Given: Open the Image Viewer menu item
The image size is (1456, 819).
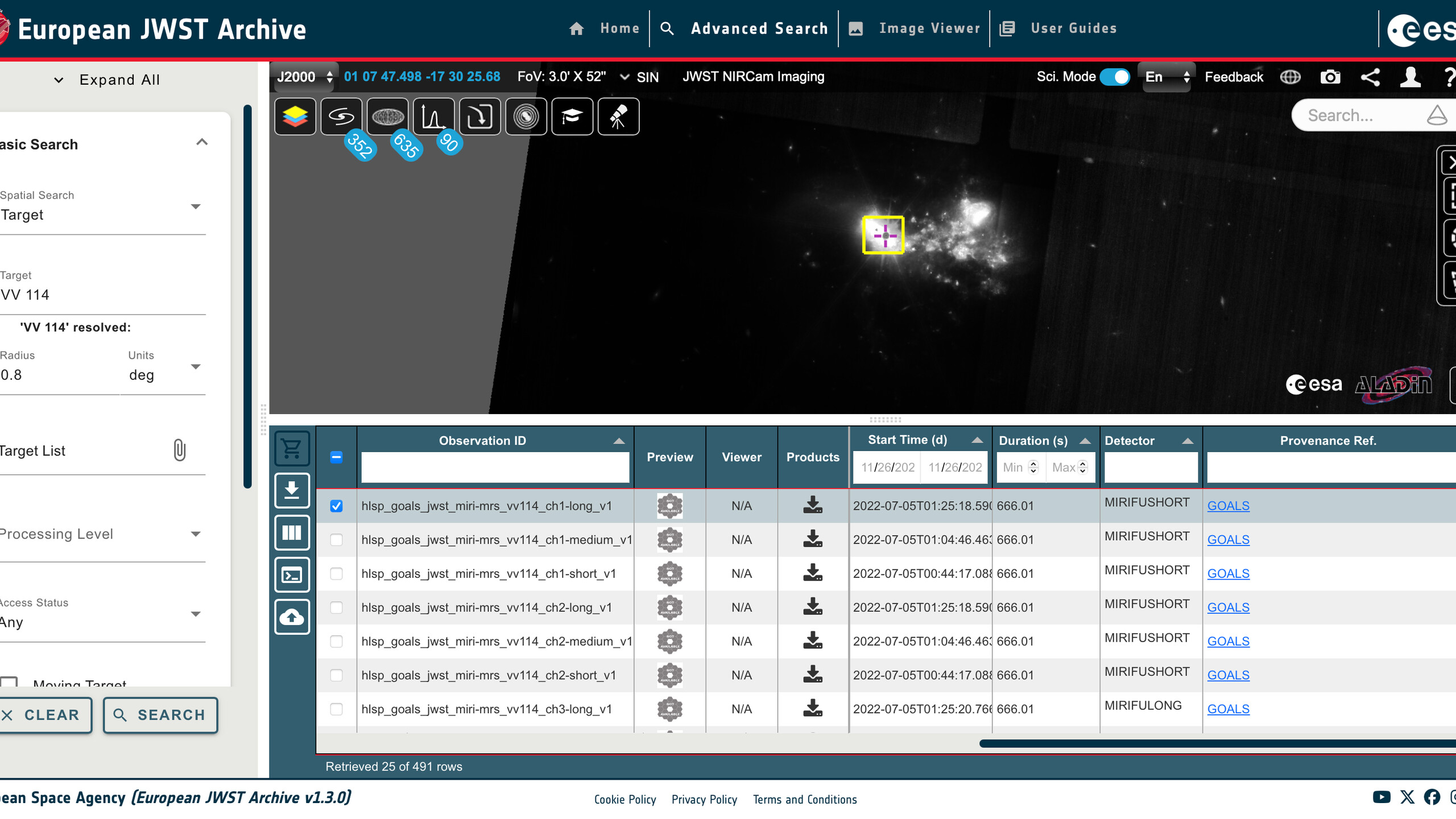Looking at the screenshot, I should click(928, 28).
